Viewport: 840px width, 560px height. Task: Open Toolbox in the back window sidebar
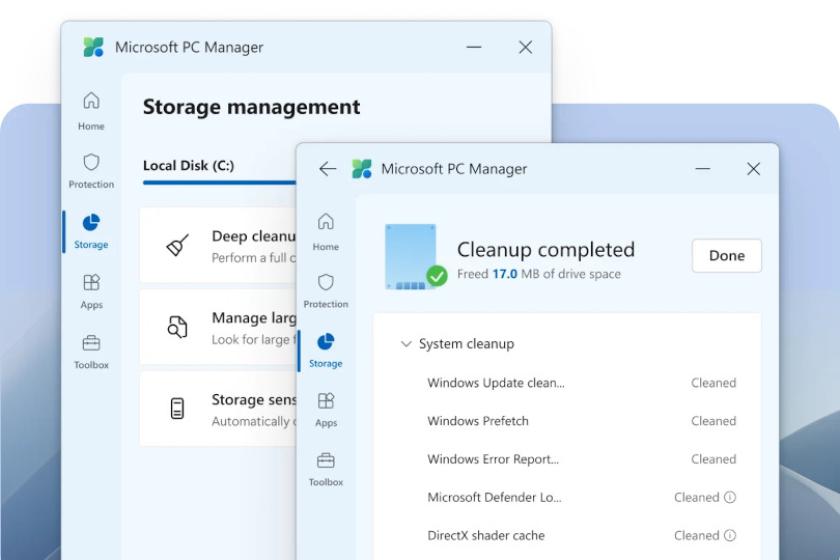coord(91,352)
